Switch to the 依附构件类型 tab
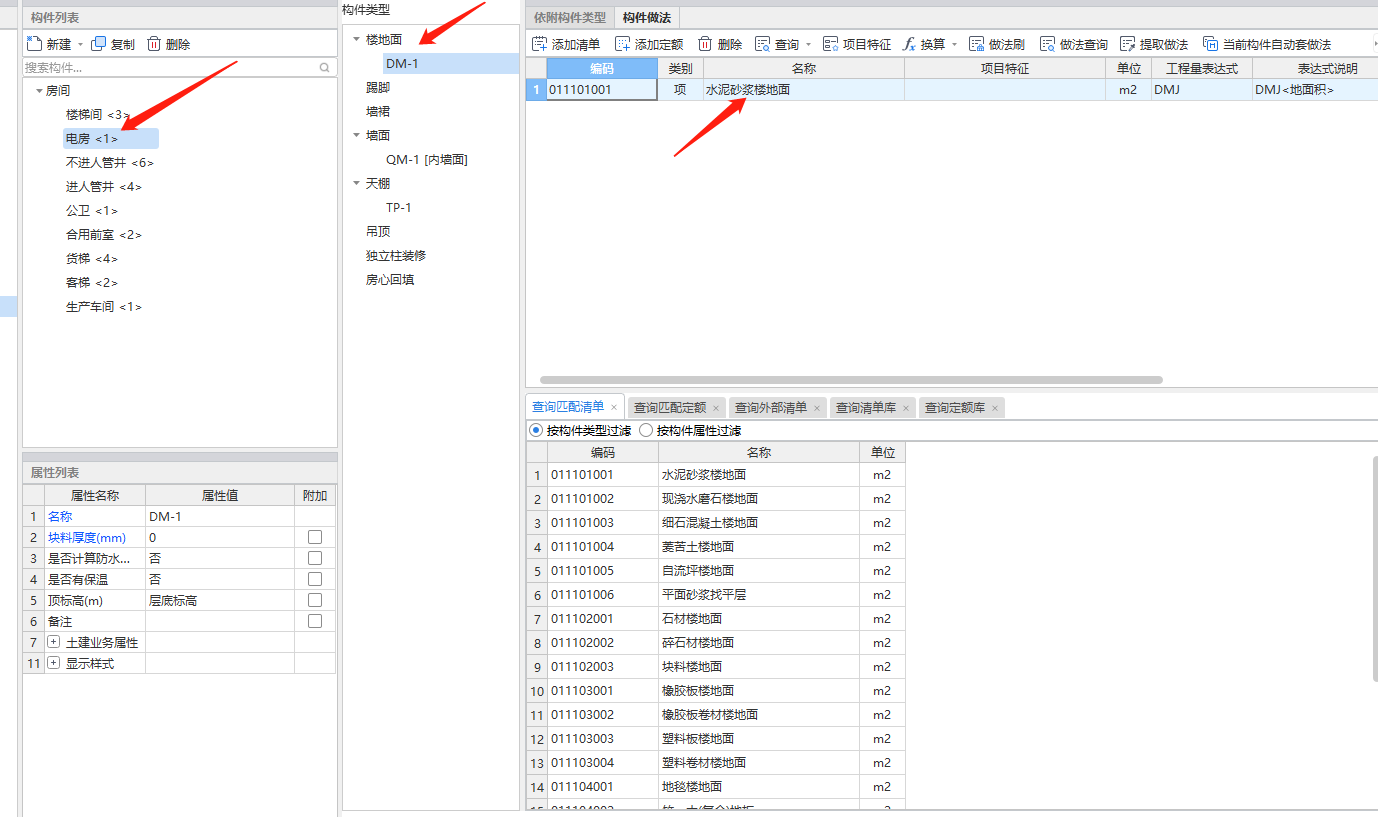The height and width of the screenshot is (817, 1378). click(x=570, y=17)
